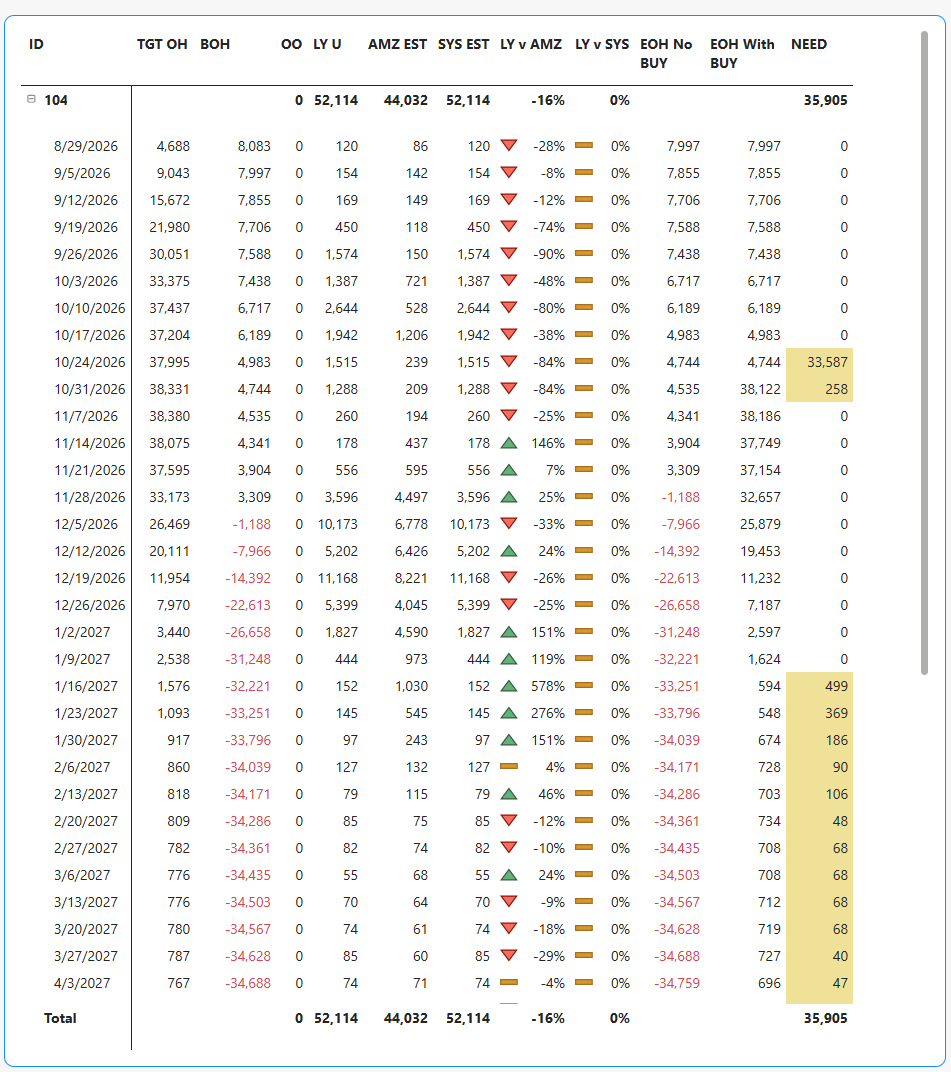The image size is (951, 1072).
Task: Click orange LY v SYS dash in 12/19/2026 row
Action: tap(584, 577)
